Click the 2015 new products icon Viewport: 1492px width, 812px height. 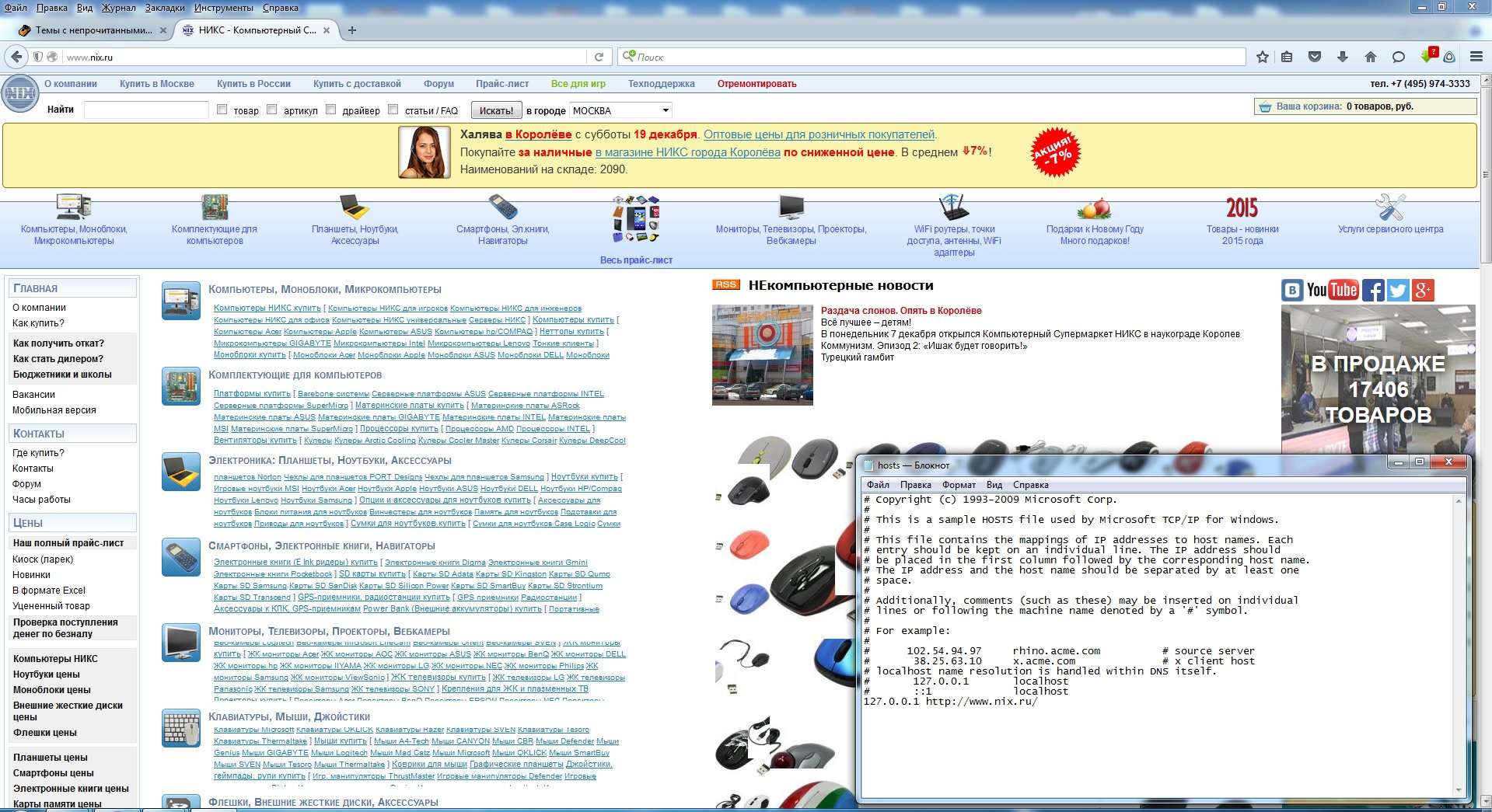(1242, 207)
